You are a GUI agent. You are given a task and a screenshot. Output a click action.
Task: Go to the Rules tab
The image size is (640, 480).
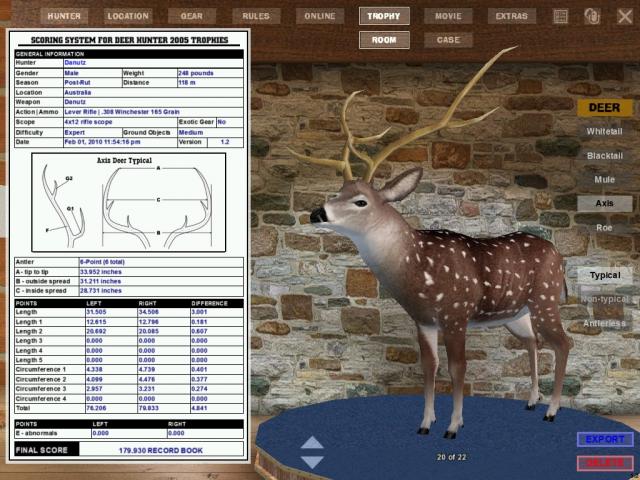coord(256,16)
